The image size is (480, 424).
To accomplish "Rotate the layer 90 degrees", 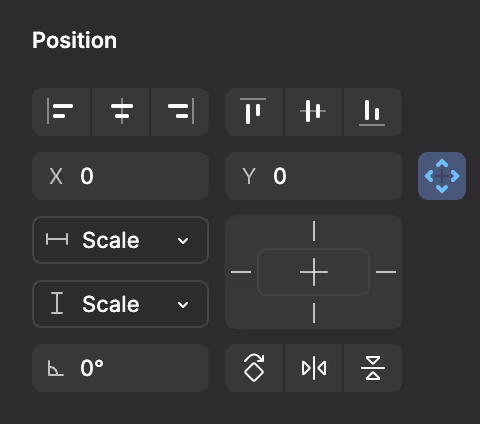I will tap(254, 368).
